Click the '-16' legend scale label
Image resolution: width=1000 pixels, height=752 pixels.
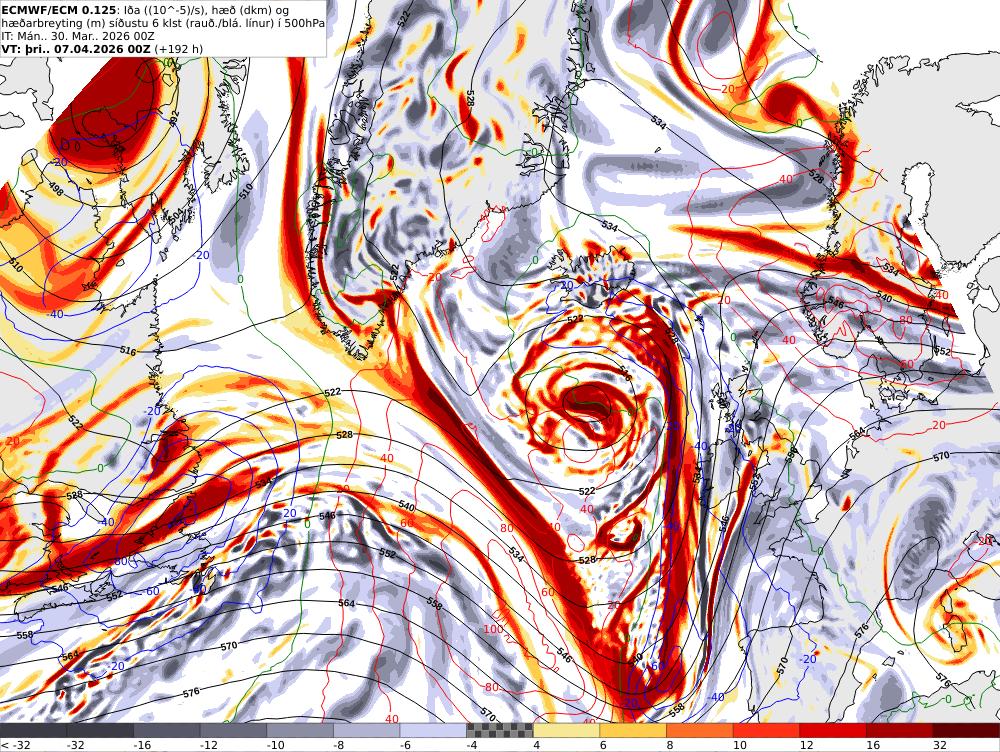[142, 745]
